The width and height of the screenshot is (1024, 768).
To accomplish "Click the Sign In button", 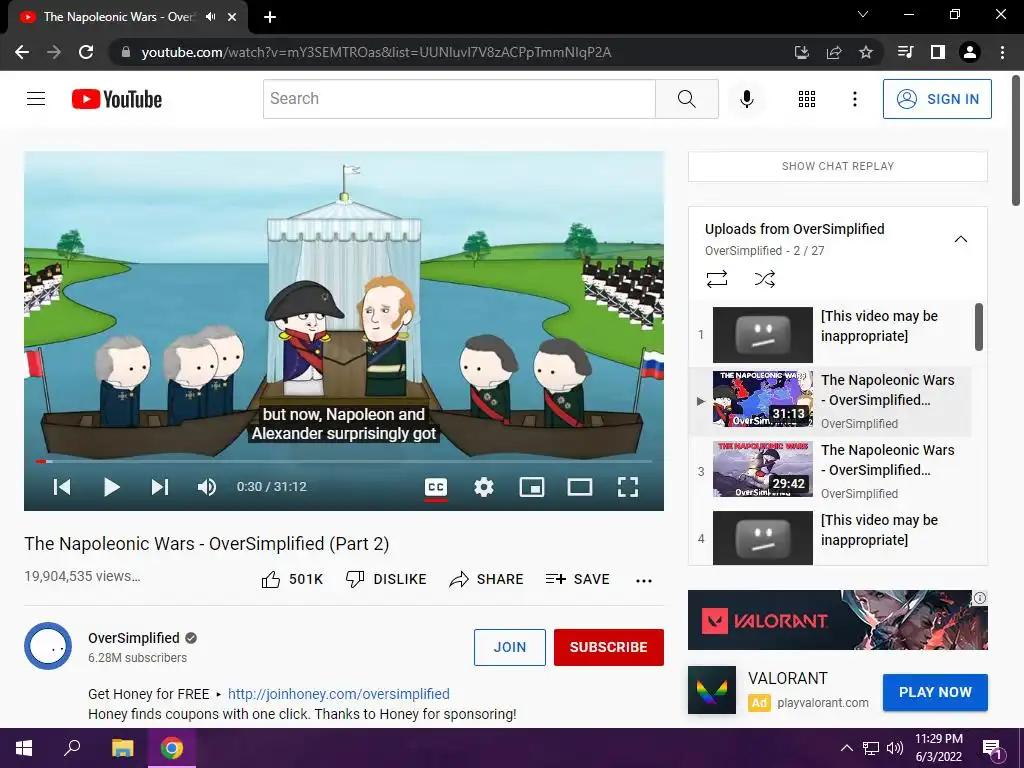I will (937, 99).
